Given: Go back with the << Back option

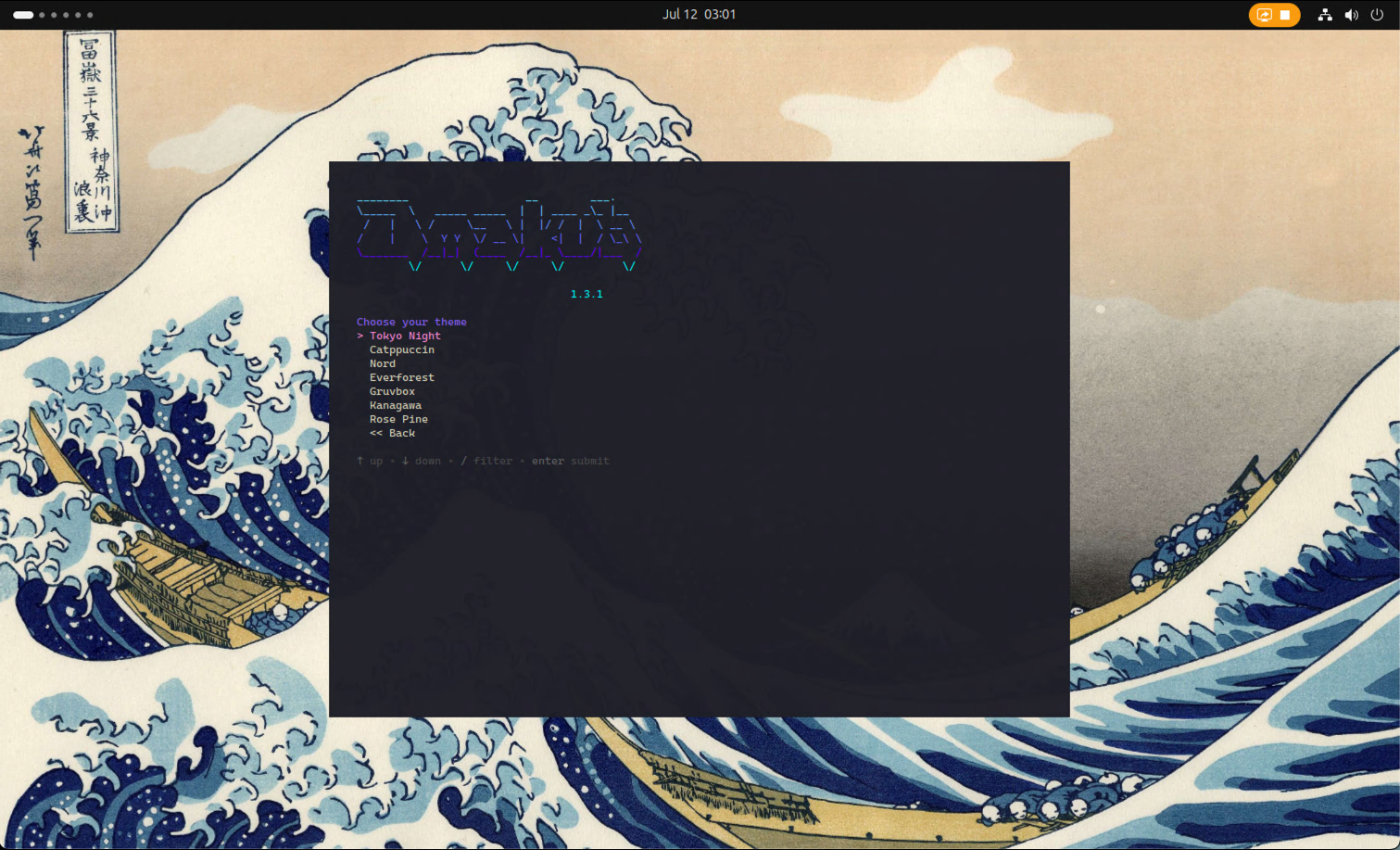Looking at the screenshot, I should click(392, 433).
